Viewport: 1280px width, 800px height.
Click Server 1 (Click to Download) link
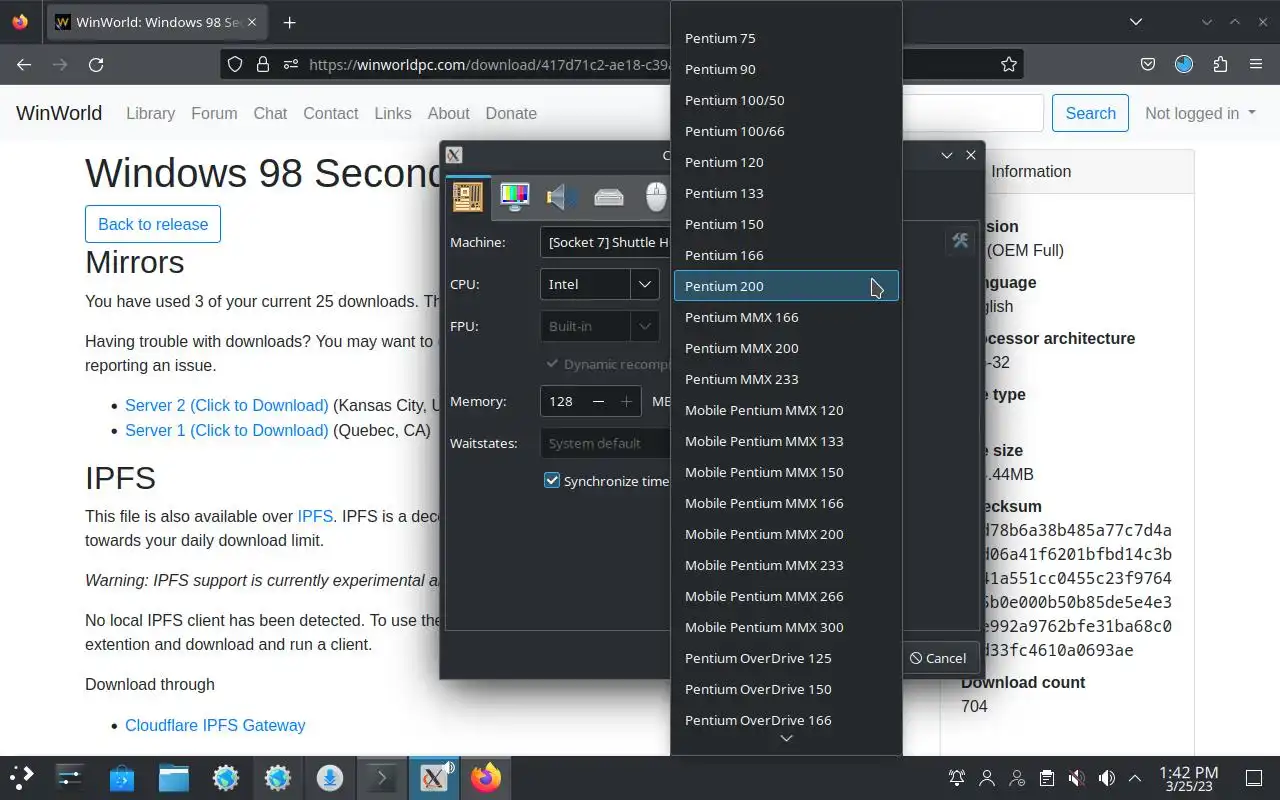226,430
